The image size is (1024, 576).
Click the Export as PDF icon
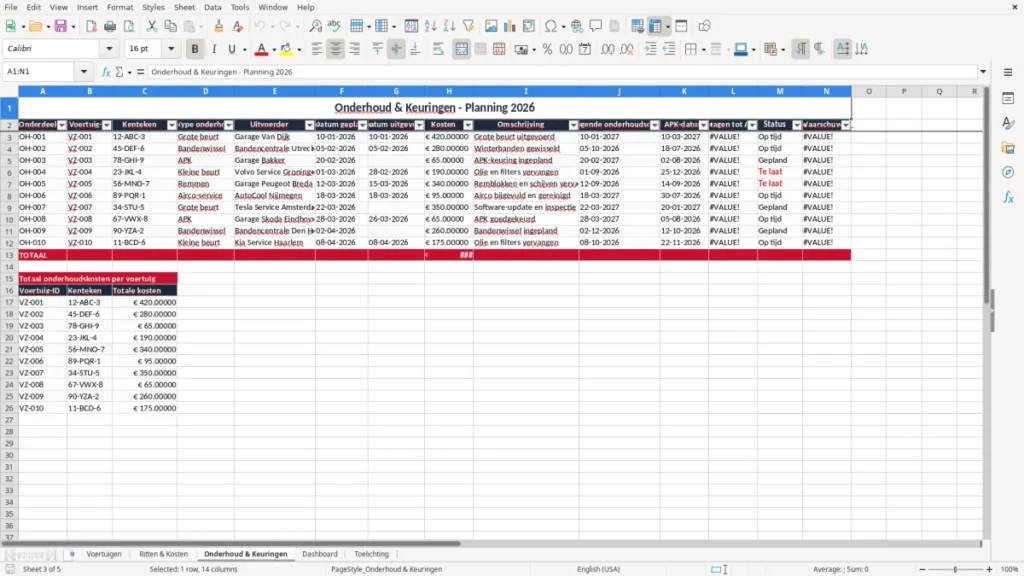click(91, 26)
